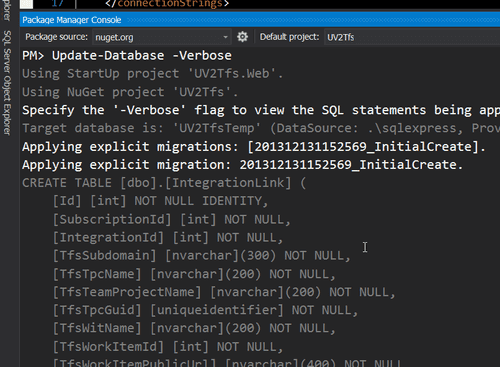Click the "Applying explicit migrations" bracketed line
The height and width of the screenshot is (367, 500).
[254, 146]
